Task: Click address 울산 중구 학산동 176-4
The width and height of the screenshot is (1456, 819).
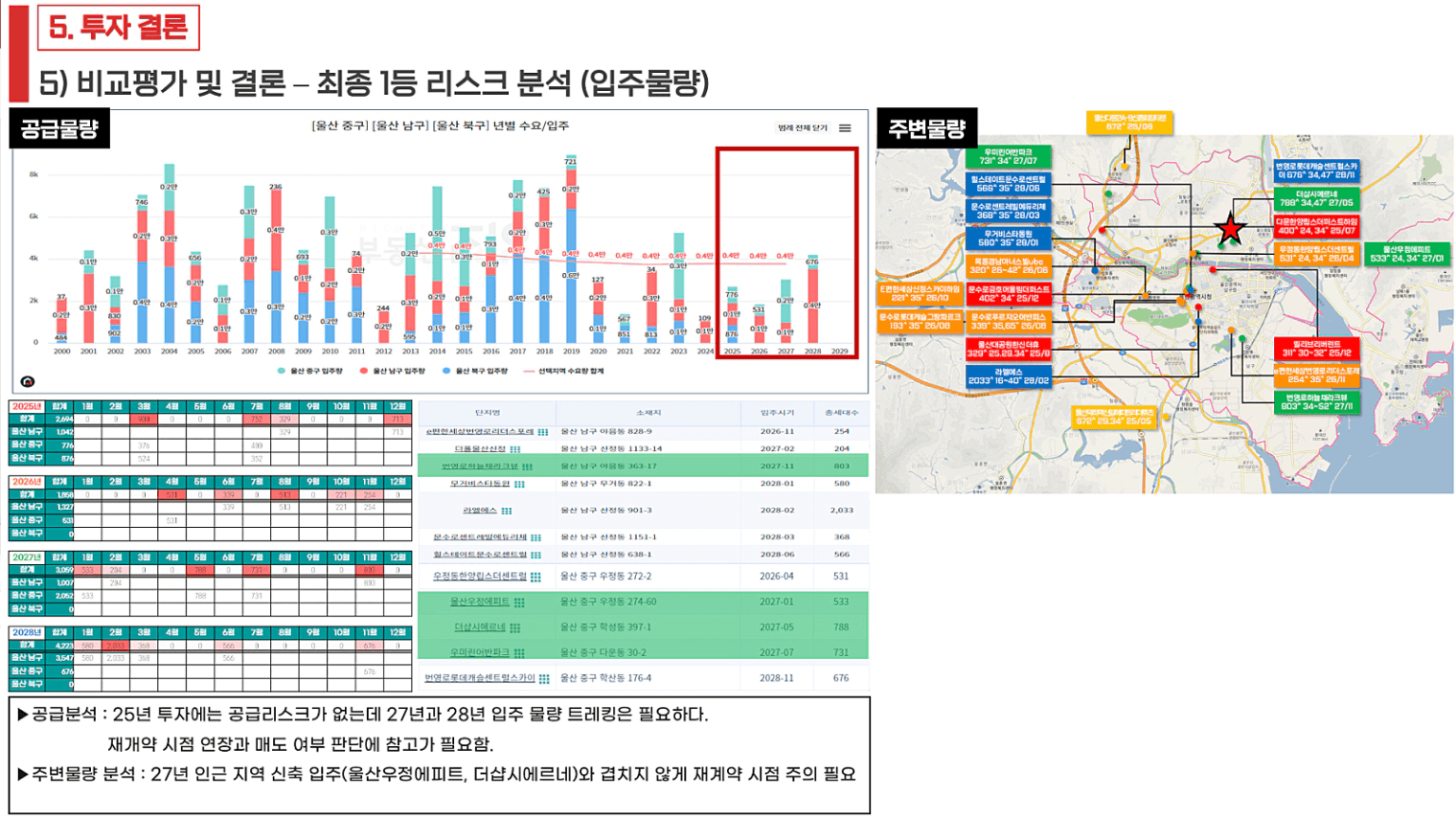Action: (x=605, y=678)
